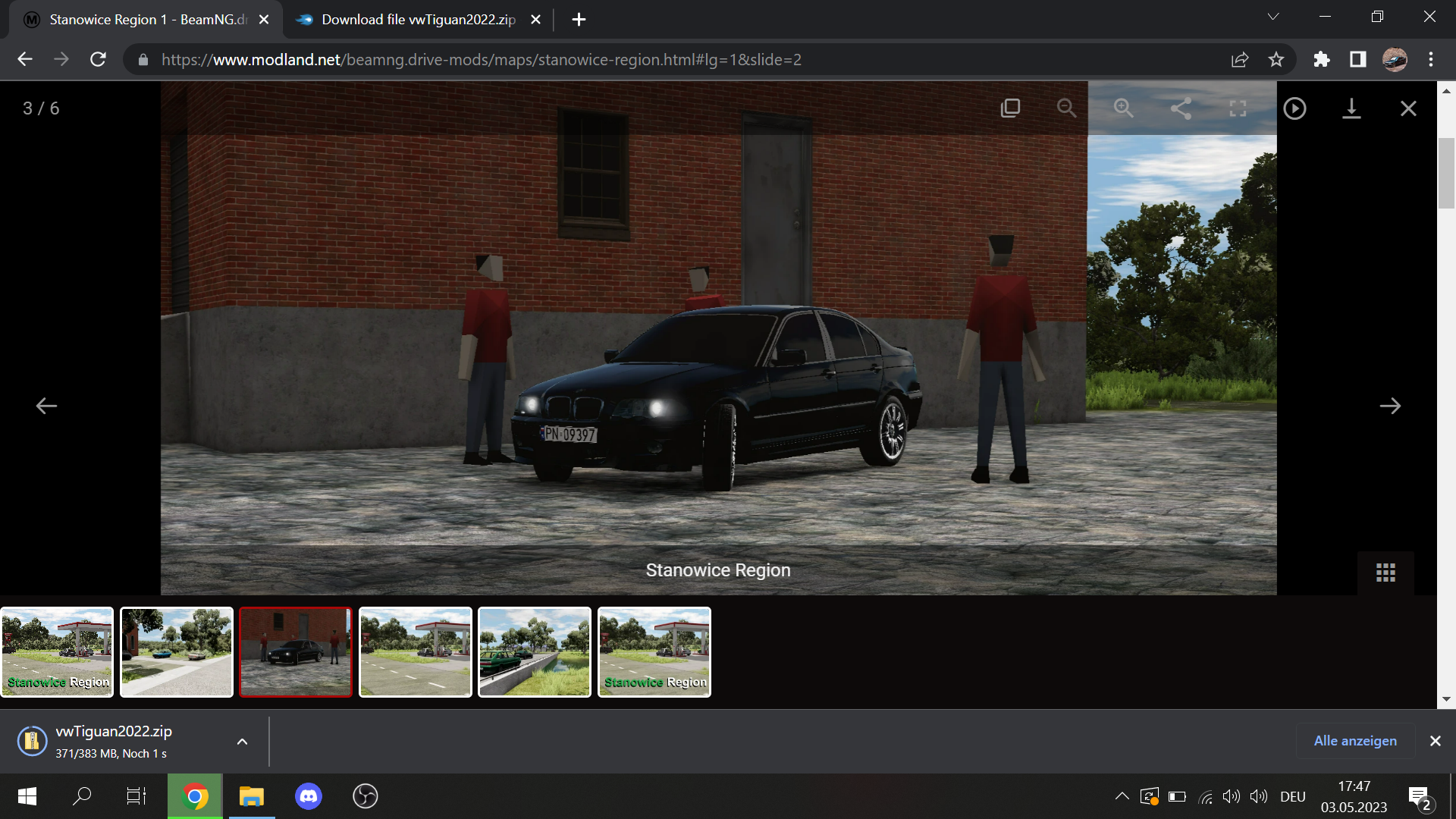The width and height of the screenshot is (1456, 819).
Task: Expand vwTiguan2022.zip download options chevron
Action: [242, 742]
